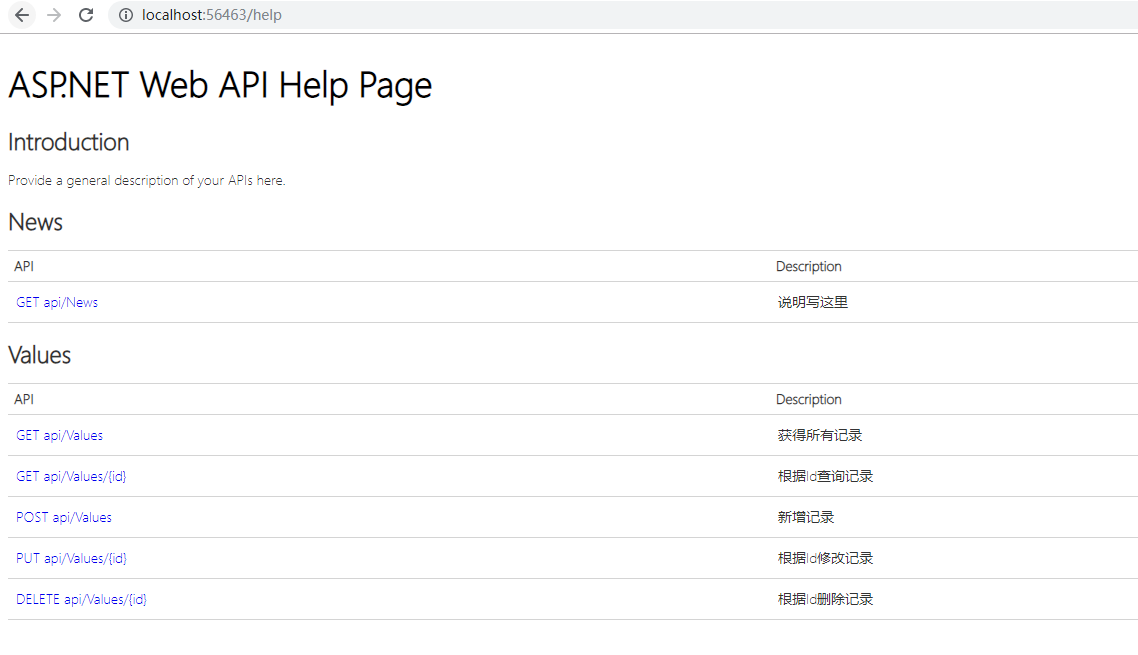This screenshot has width=1138, height=655.
Task: Focus the address bar URL localhost:56463/help
Action: point(212,15)
